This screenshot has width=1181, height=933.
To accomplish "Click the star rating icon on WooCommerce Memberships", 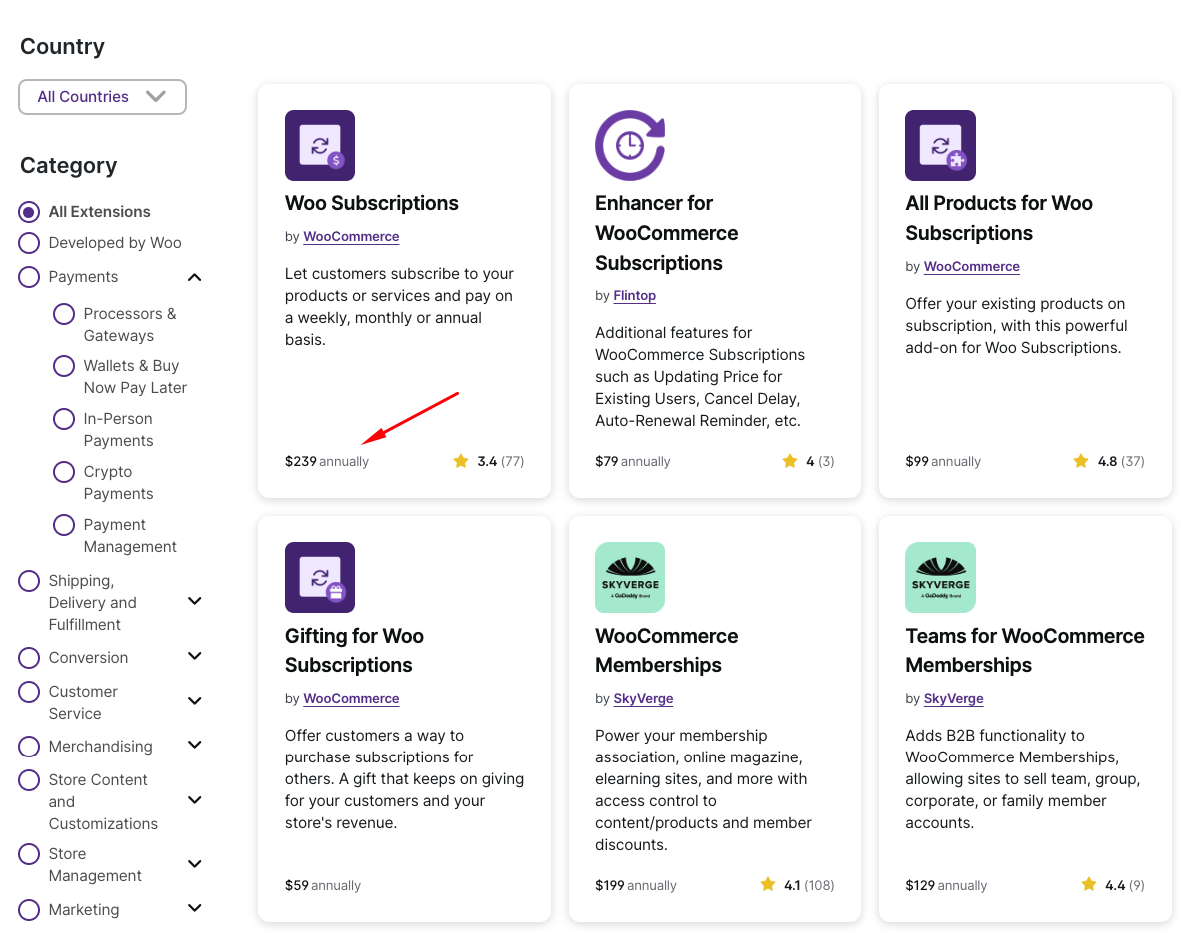I will coord(768,885).
